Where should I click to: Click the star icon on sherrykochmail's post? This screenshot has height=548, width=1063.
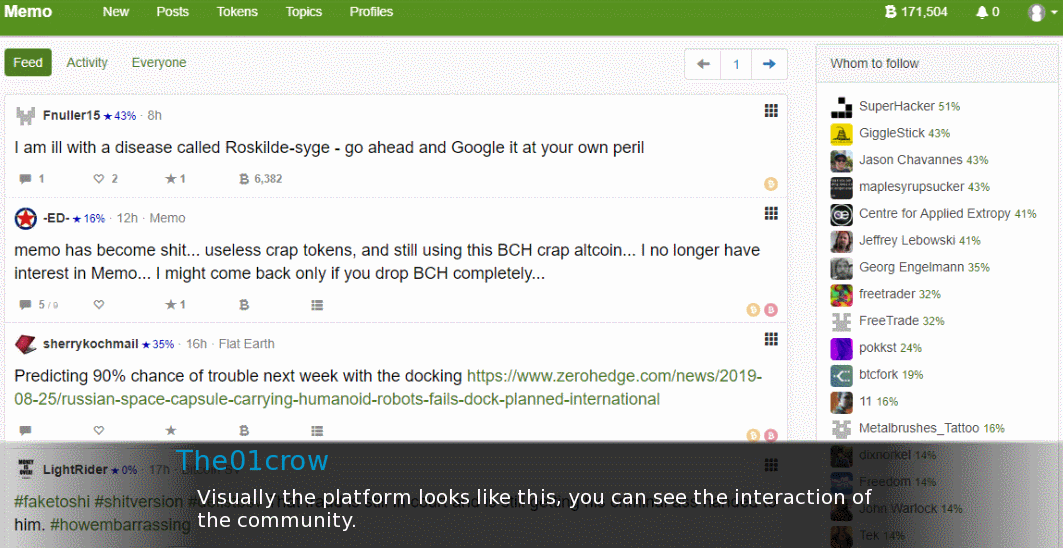(171, 431)
